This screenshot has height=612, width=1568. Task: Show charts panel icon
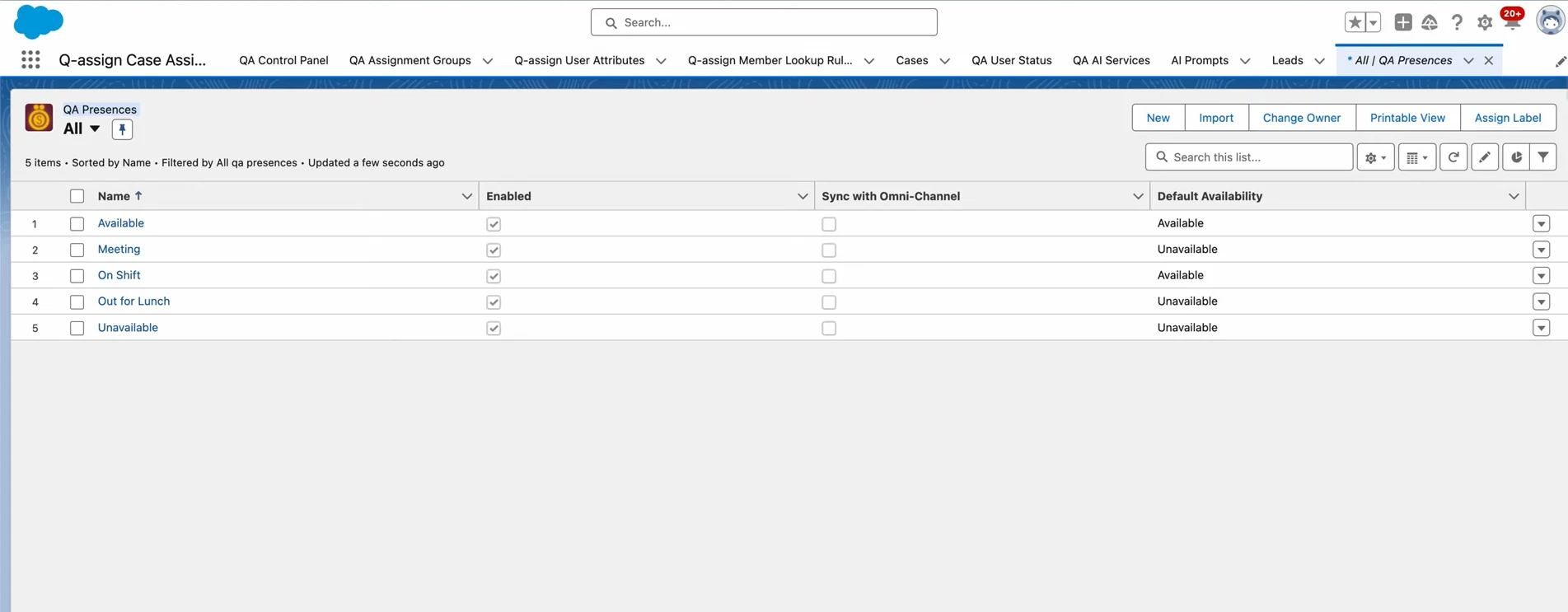[x=1516, y=157]
